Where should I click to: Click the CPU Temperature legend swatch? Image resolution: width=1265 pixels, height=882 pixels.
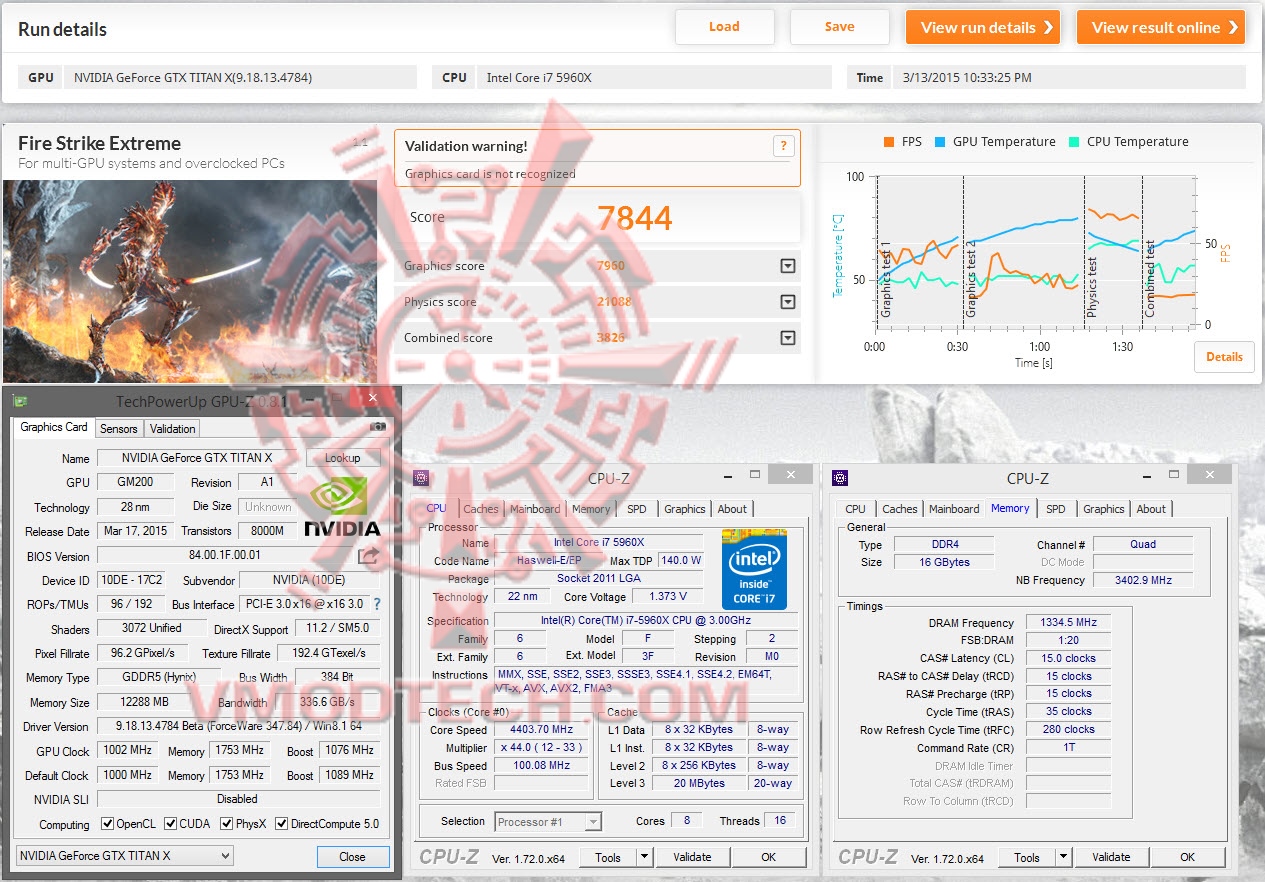(1074, 142)
